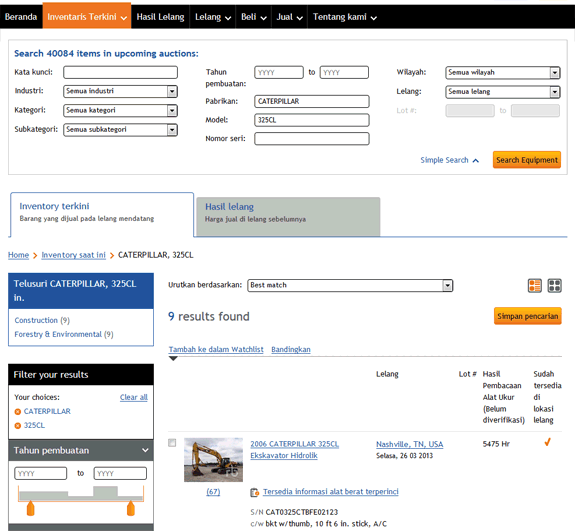Click the filter panel end year field
Image resolution: width=575 pixels, height=531 pixels.
[x=120, y=473]
